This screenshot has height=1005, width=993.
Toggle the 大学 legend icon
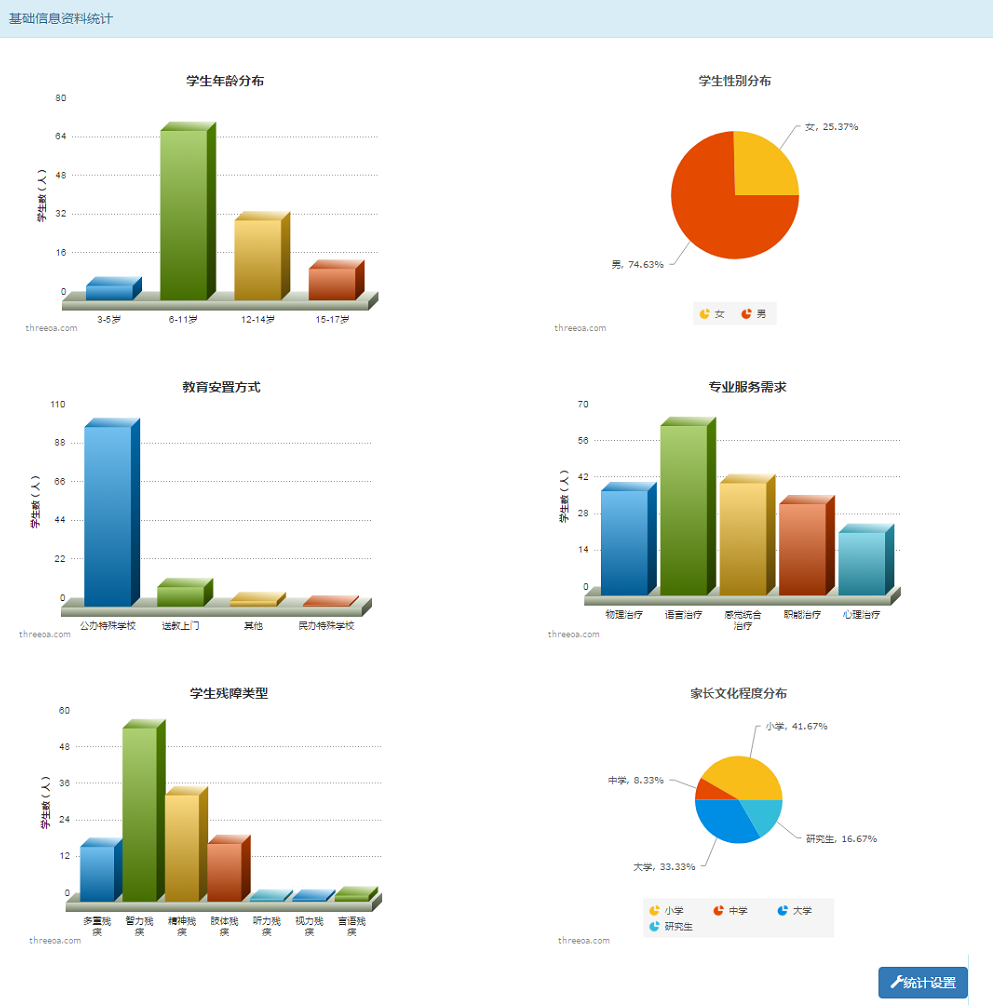point(782,911)
